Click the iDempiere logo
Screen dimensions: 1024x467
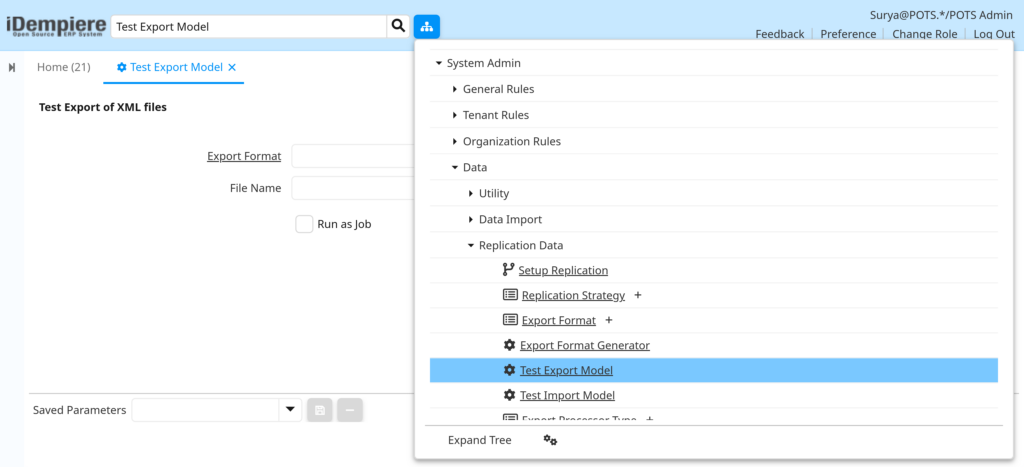point(56,26)
